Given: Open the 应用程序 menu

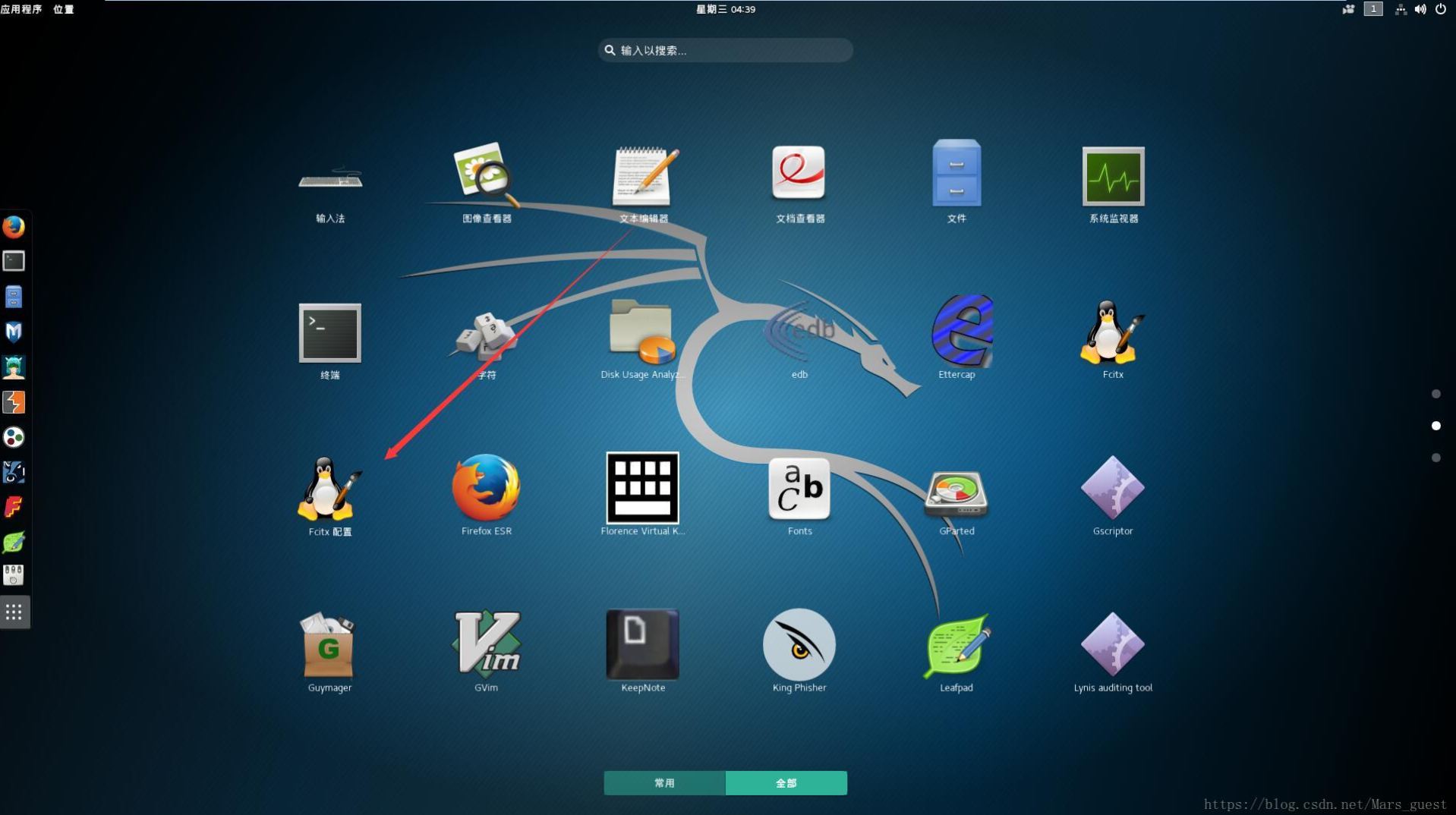Looking at the screenshot, I should [21, 9].
